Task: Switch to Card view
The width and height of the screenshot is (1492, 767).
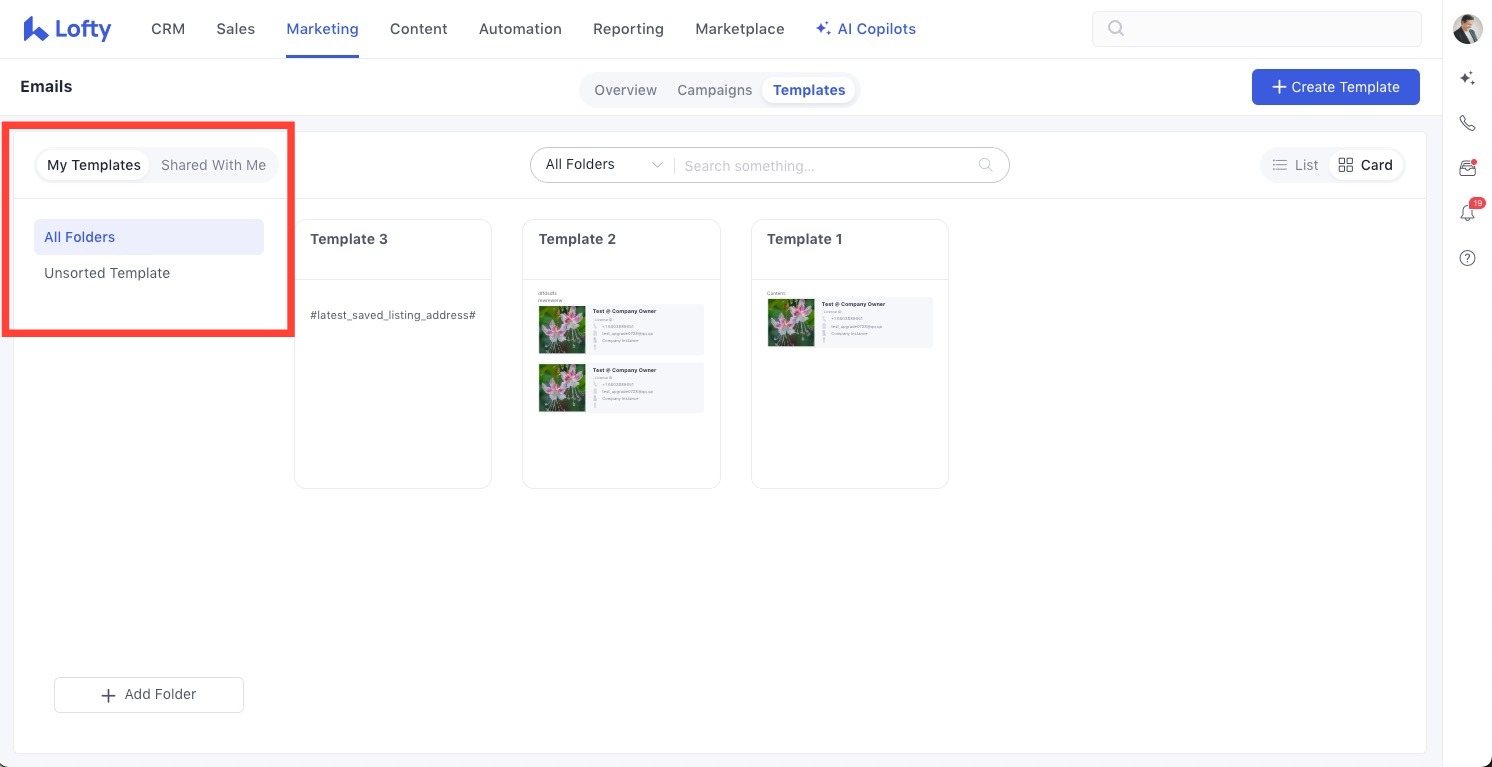Action: 1365,165
